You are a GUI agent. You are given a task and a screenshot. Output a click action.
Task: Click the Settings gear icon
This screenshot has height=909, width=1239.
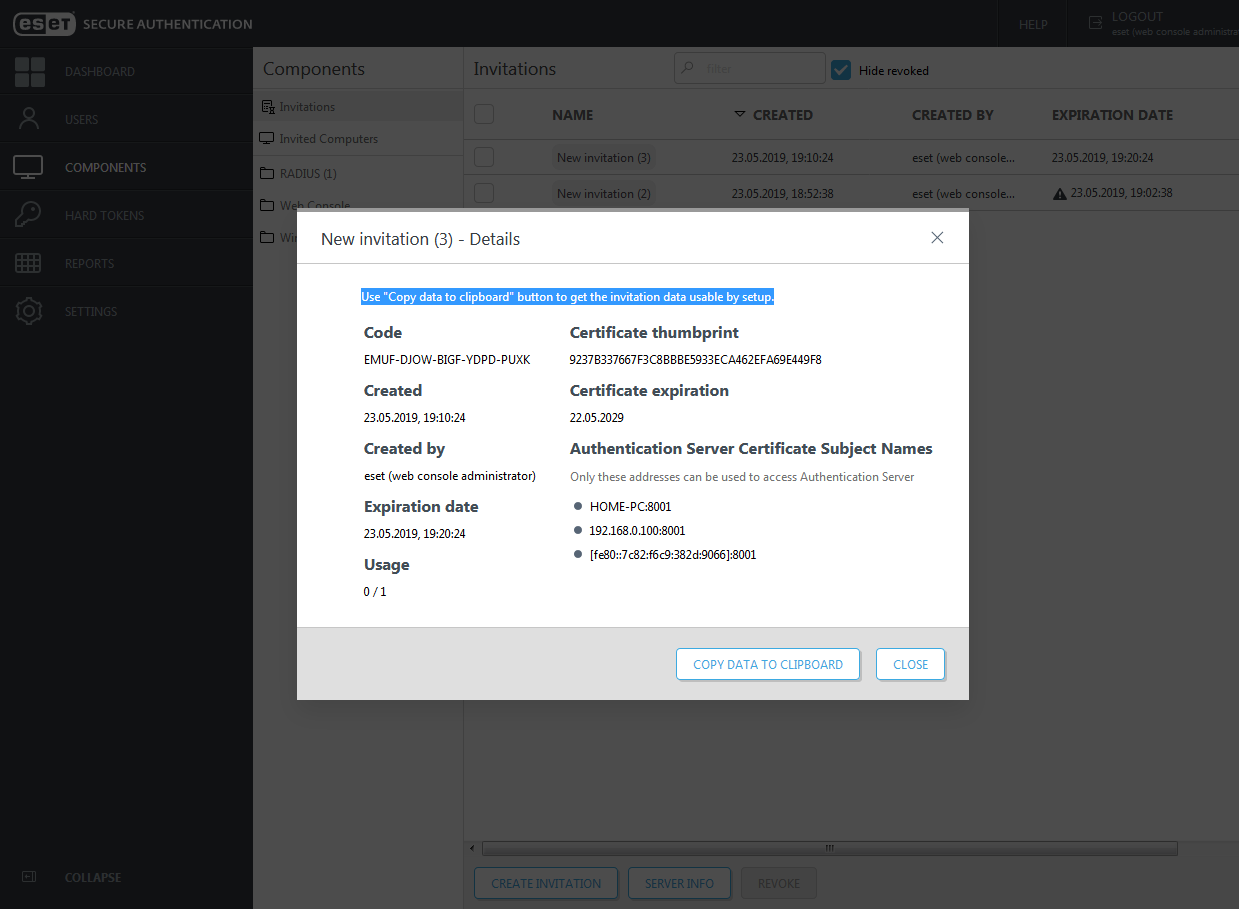tap(29, 311)
